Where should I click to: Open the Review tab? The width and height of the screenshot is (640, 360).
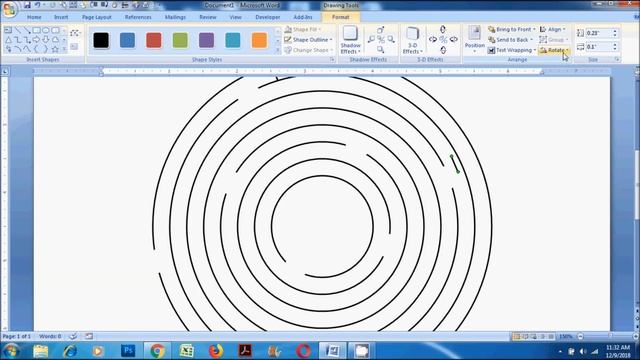208,17
